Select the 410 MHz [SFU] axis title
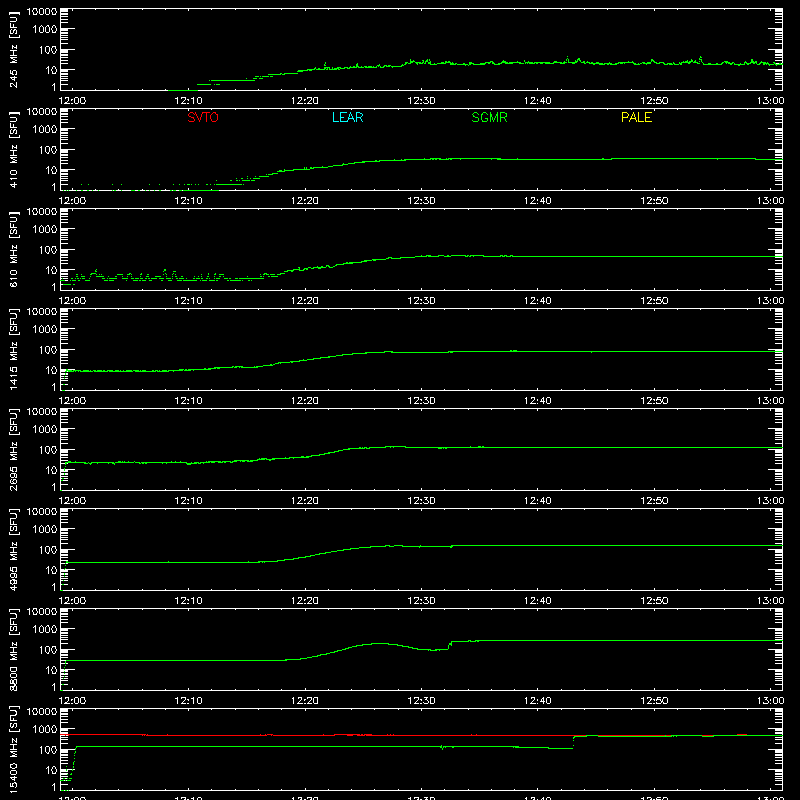The height and width of the screenshot is (800, 800). 14,149
